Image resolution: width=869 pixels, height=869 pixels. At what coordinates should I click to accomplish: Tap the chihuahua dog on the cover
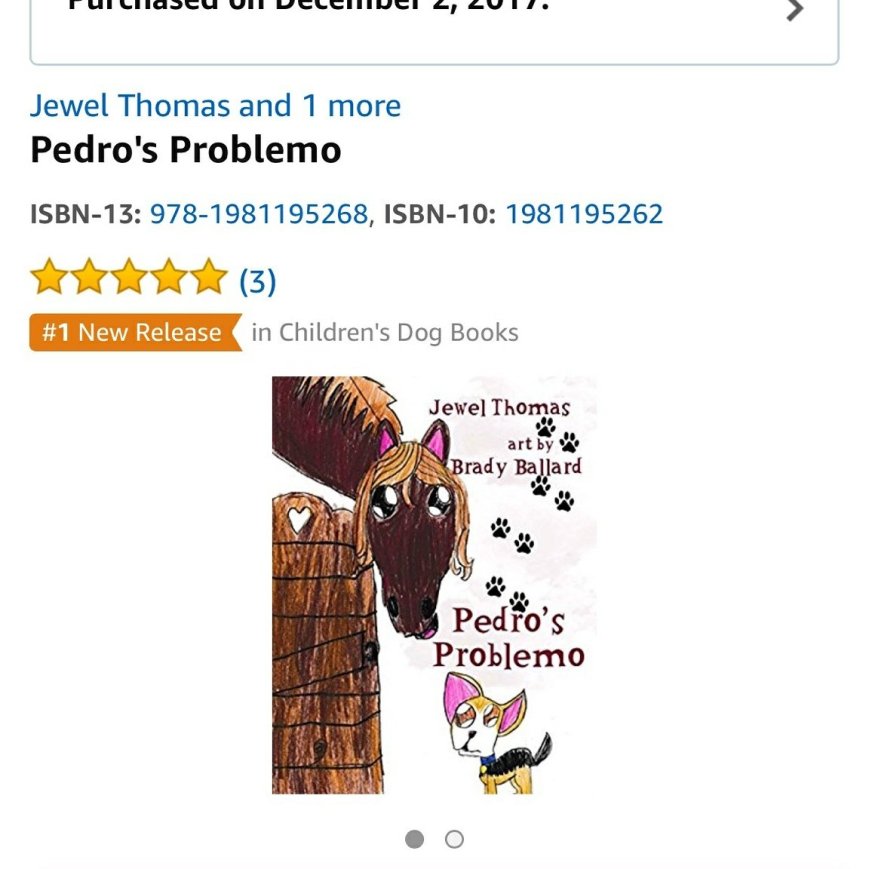(498, 733)
